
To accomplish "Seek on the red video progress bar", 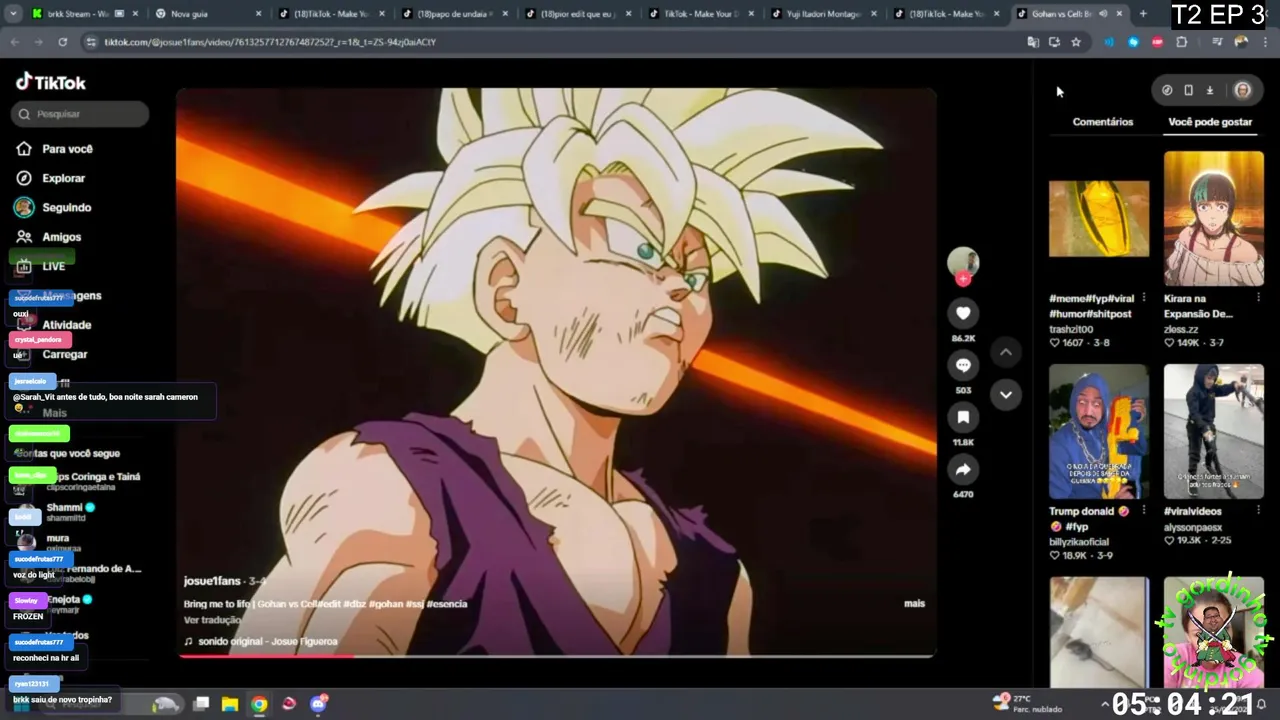I will coord(556,656).
